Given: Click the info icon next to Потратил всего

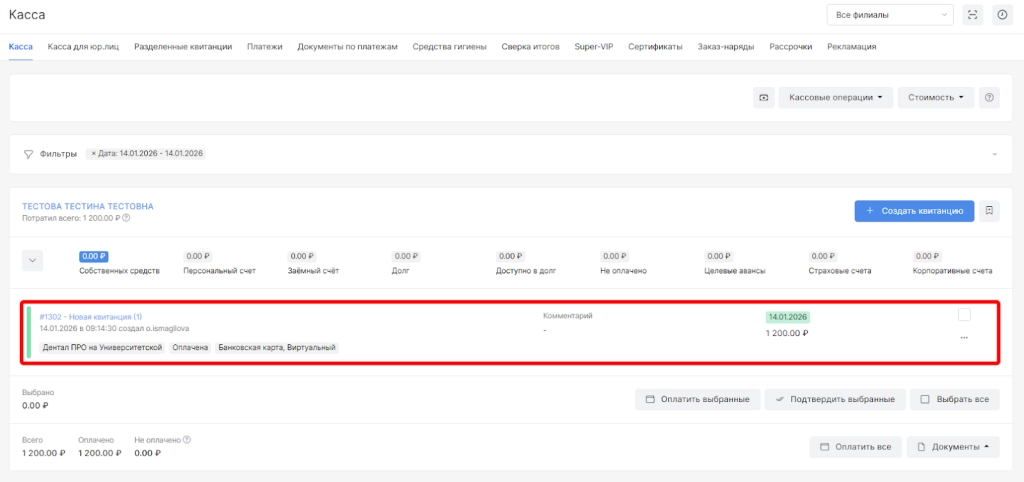Looking at the screenshot, I should 126,218.
